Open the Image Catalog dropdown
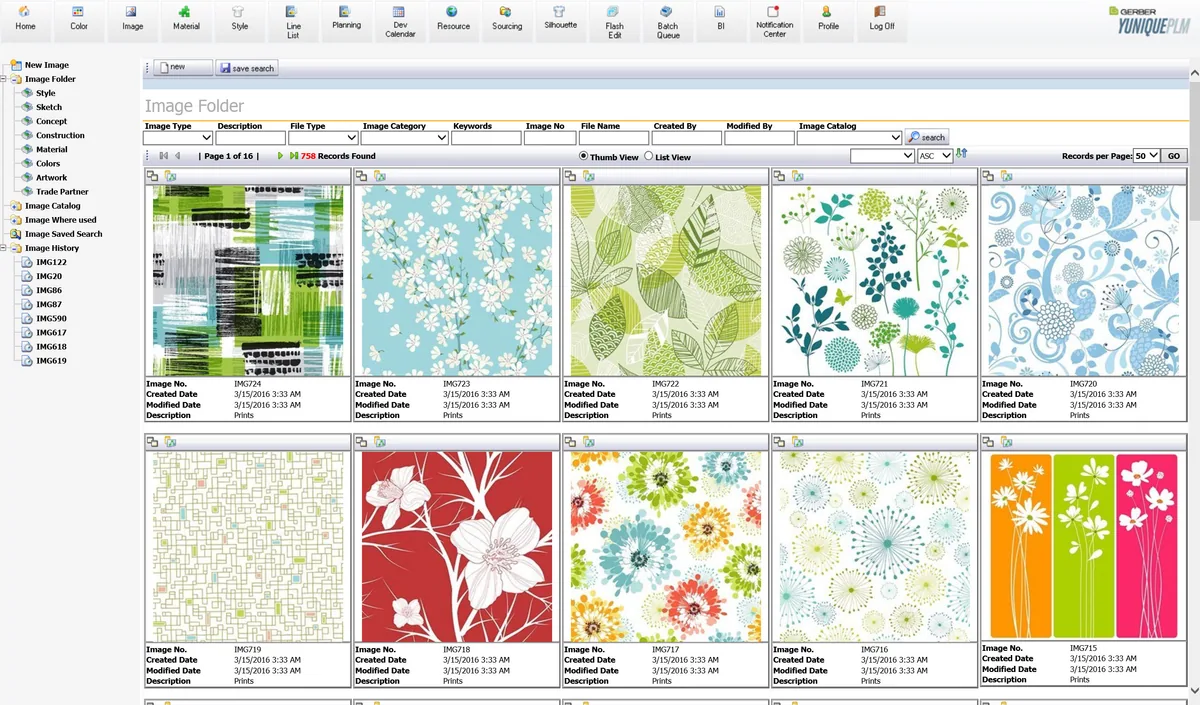The width and height of the screenshot is (1200, 705). (850, 138)
